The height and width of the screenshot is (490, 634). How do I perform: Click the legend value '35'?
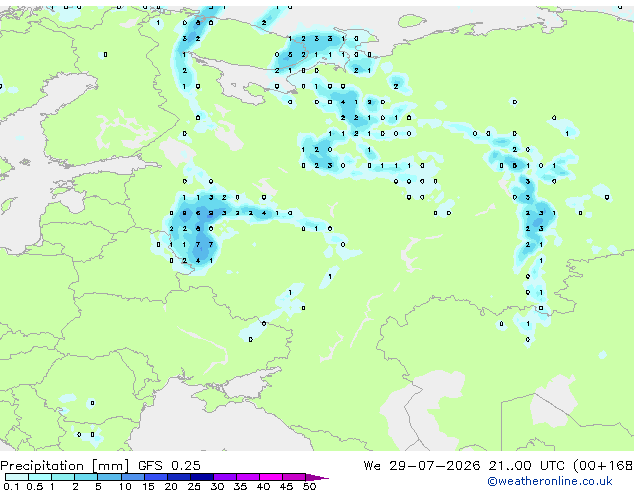(240, 486)
